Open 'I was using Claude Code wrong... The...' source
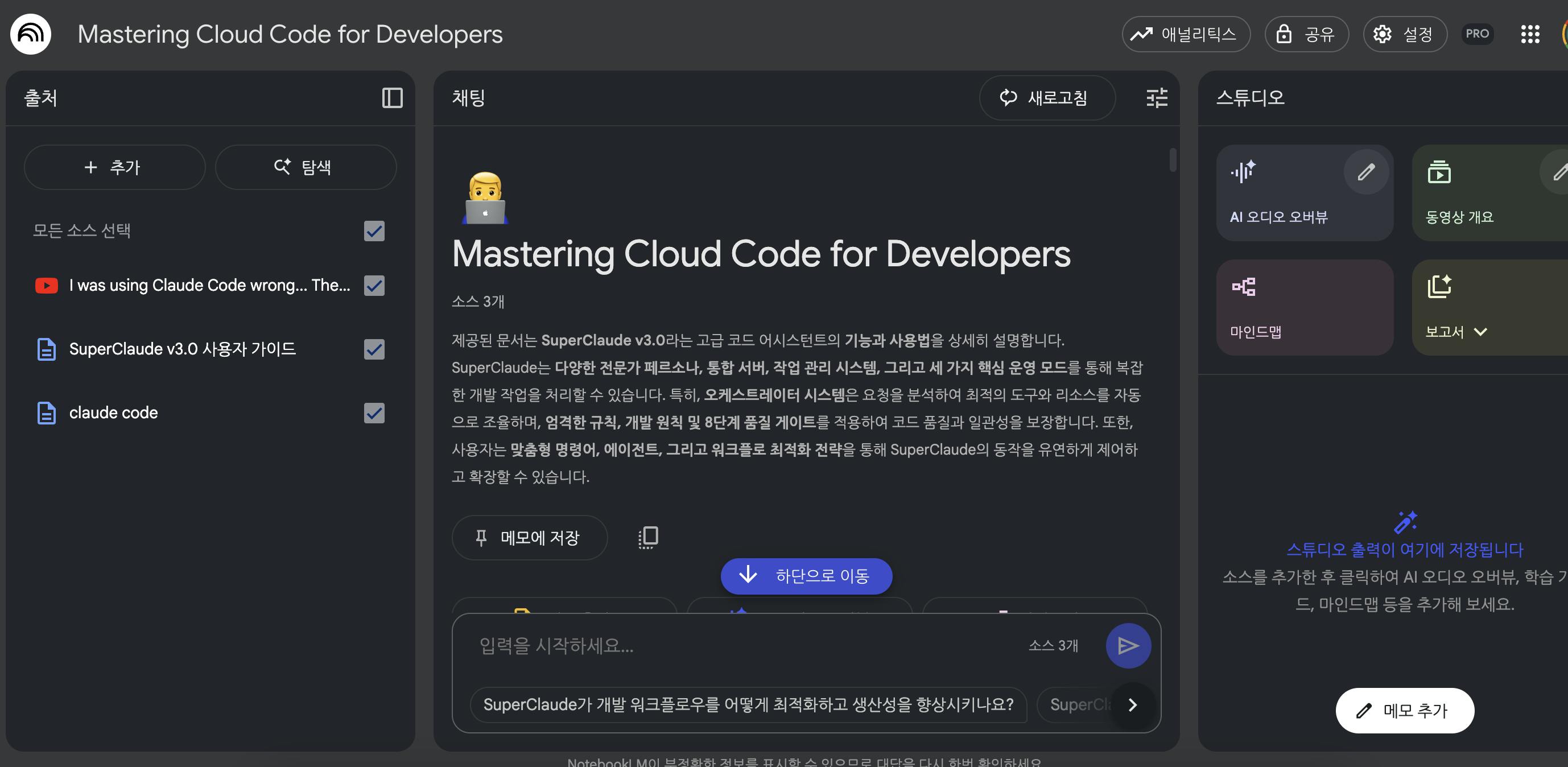Viewport: 1568px width, 767px height. [209, 286]
